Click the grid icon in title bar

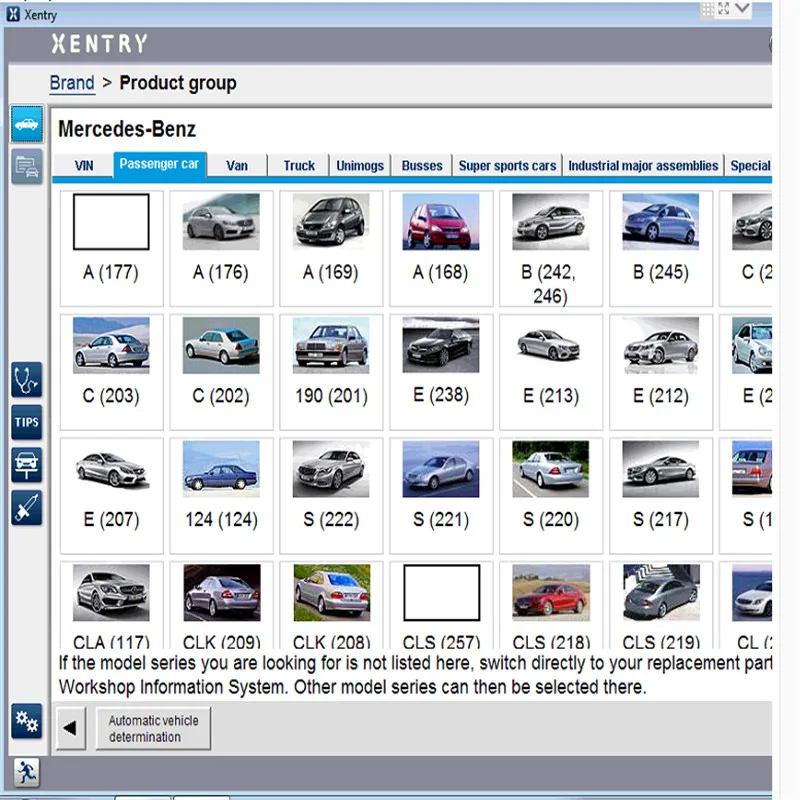pyautogui.click(x=707, y=10)
